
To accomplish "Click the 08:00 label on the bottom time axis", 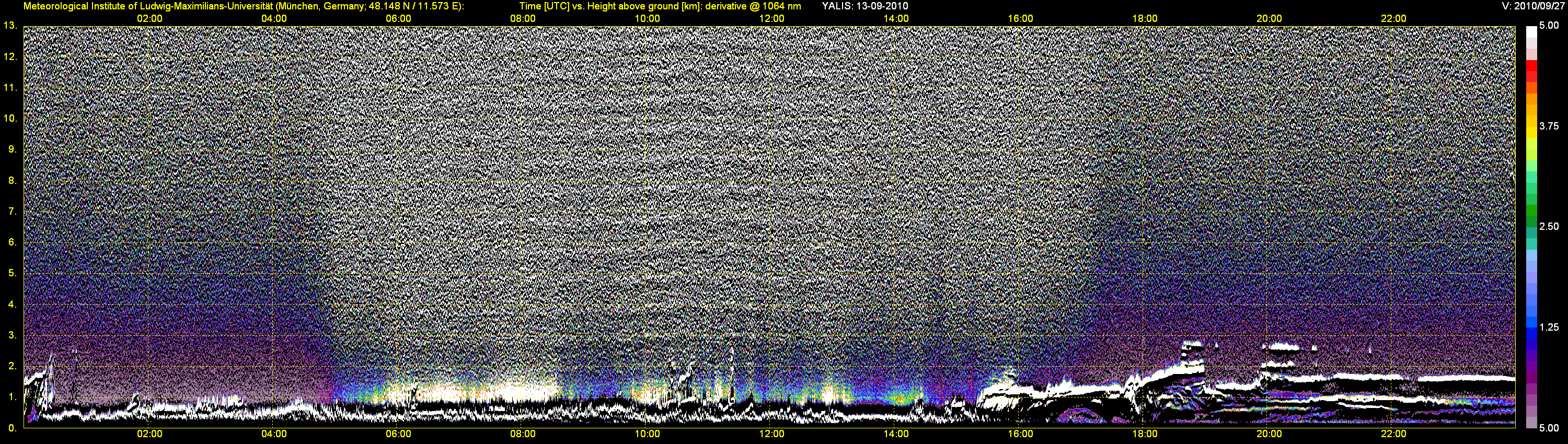I will point(523,434).
